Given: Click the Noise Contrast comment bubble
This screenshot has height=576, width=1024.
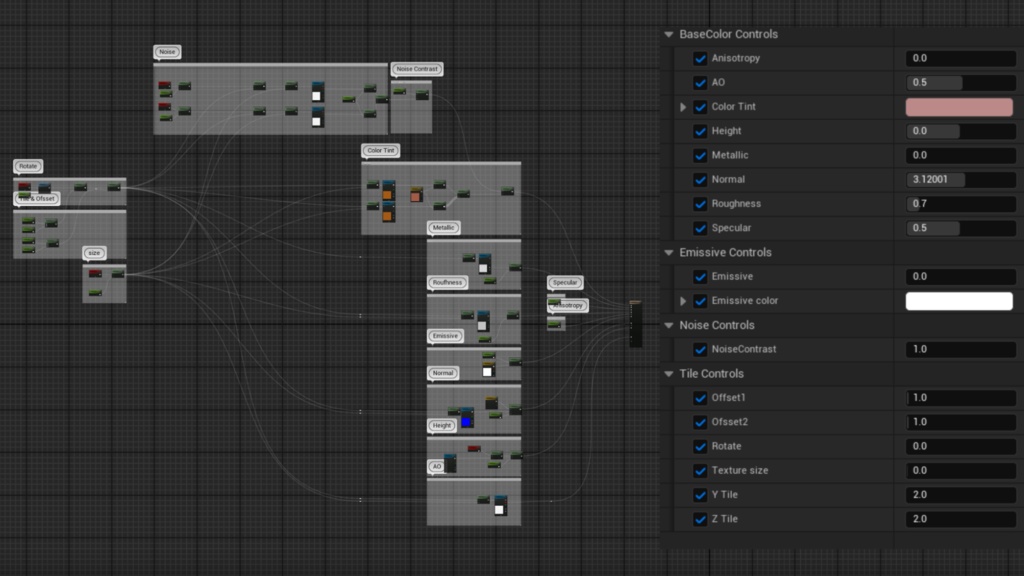Looking at the screenshot, I should (x=415, y=69).
